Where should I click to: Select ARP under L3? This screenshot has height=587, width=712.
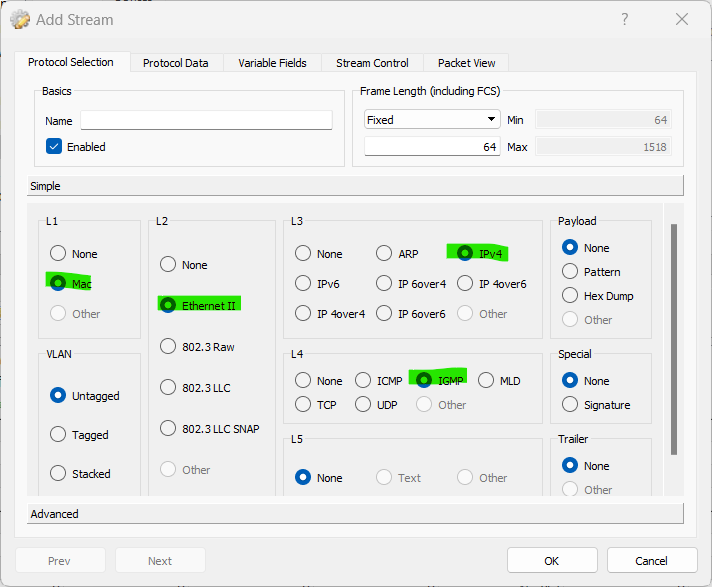397,253
